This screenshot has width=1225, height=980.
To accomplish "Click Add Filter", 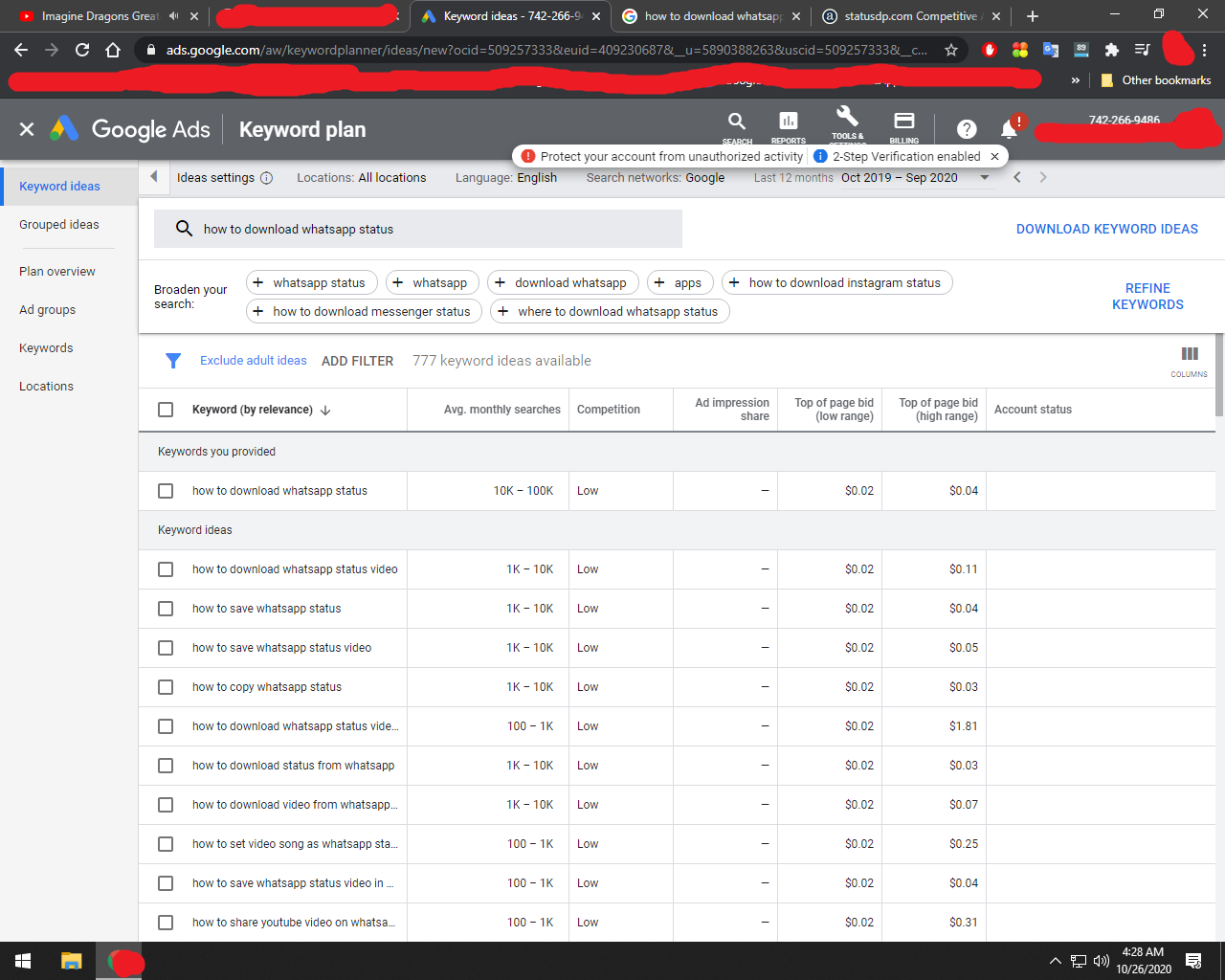I will pos(357,361).
